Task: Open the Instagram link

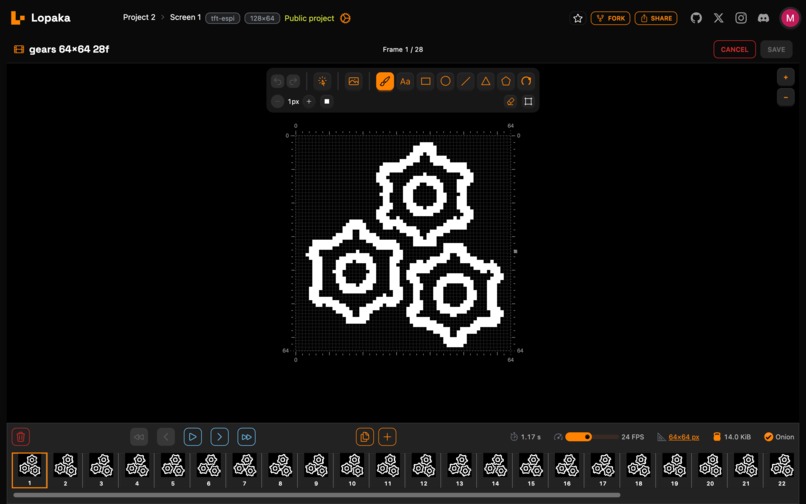Action: 741,18
